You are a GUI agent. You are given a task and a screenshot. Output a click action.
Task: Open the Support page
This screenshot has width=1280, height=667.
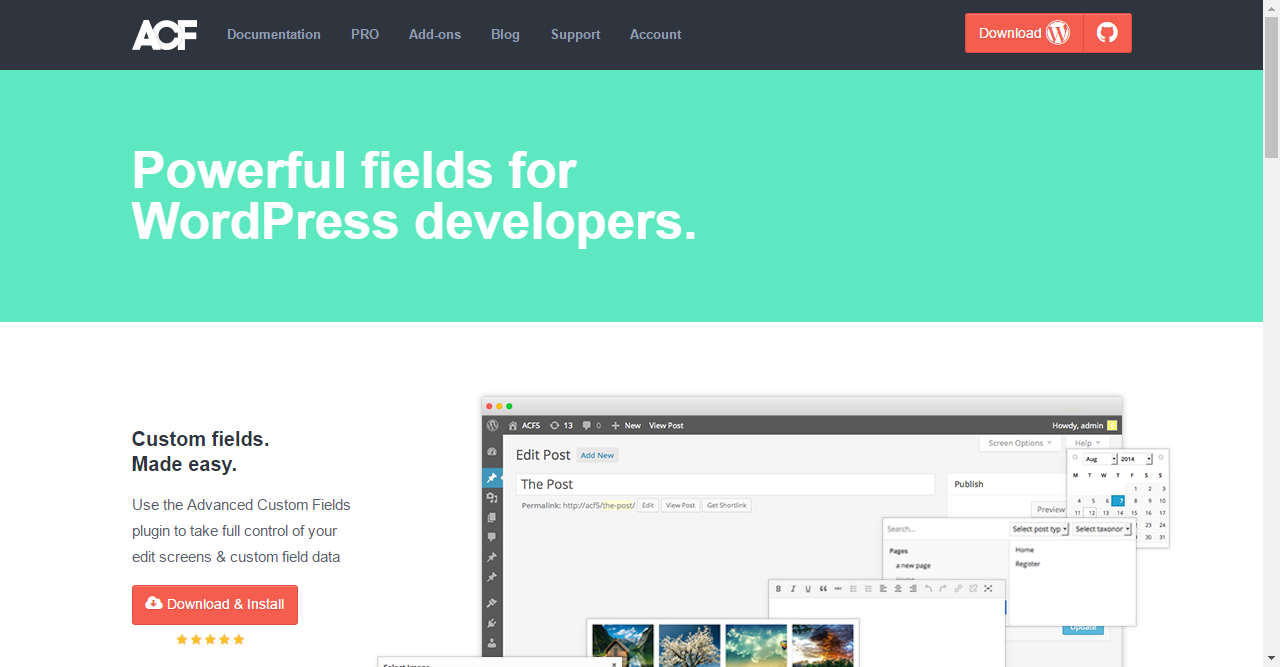(575, 34)
